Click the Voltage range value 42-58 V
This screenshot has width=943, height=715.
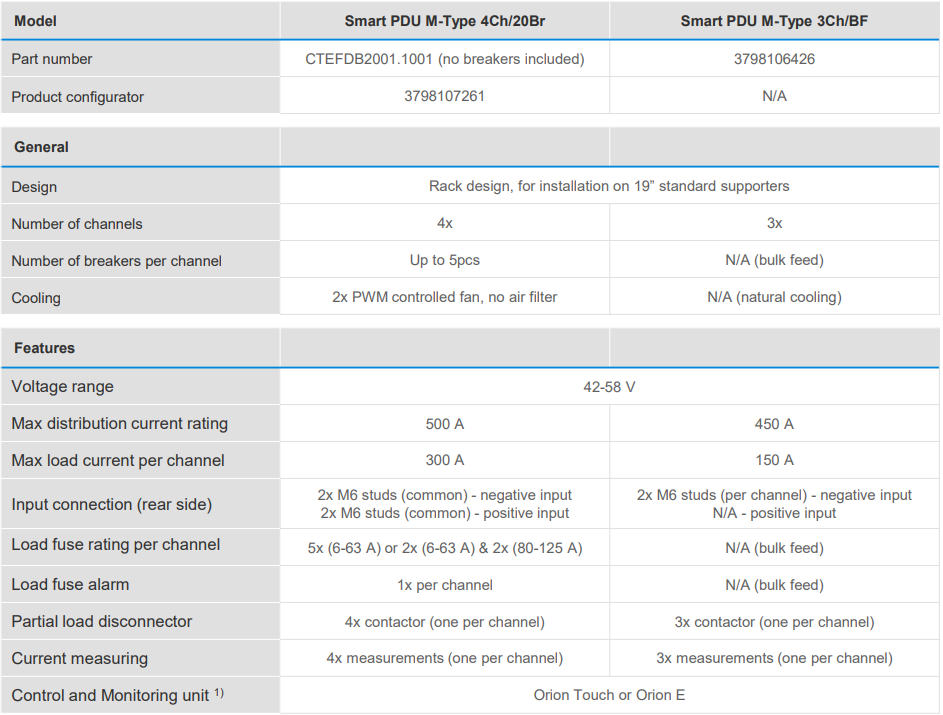pos(609,387)
